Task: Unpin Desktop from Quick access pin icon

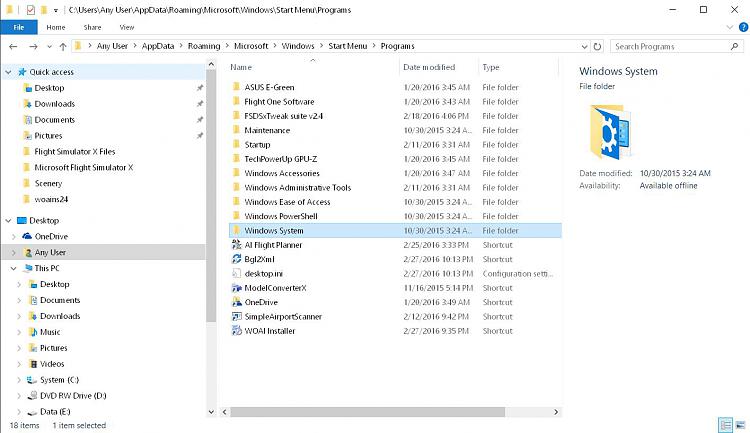Action: coord(200,88)
